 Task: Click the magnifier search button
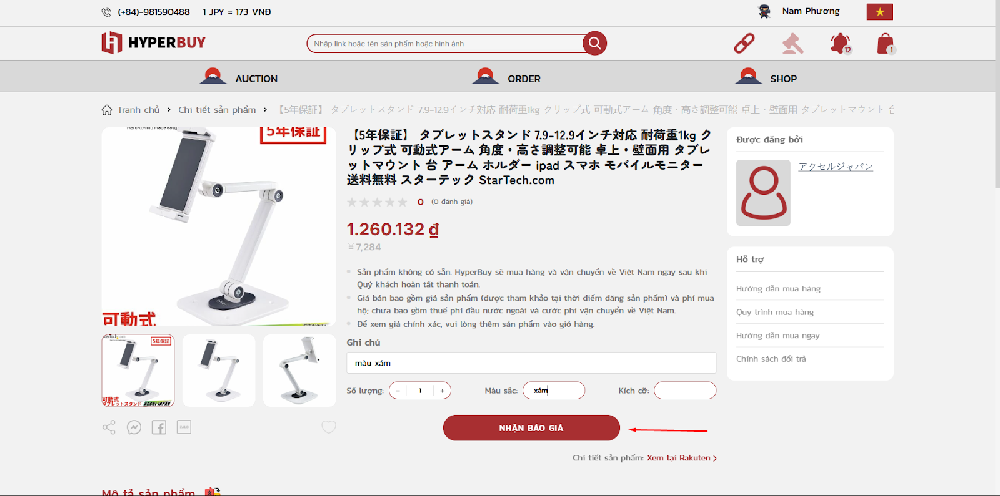point(594,43)
